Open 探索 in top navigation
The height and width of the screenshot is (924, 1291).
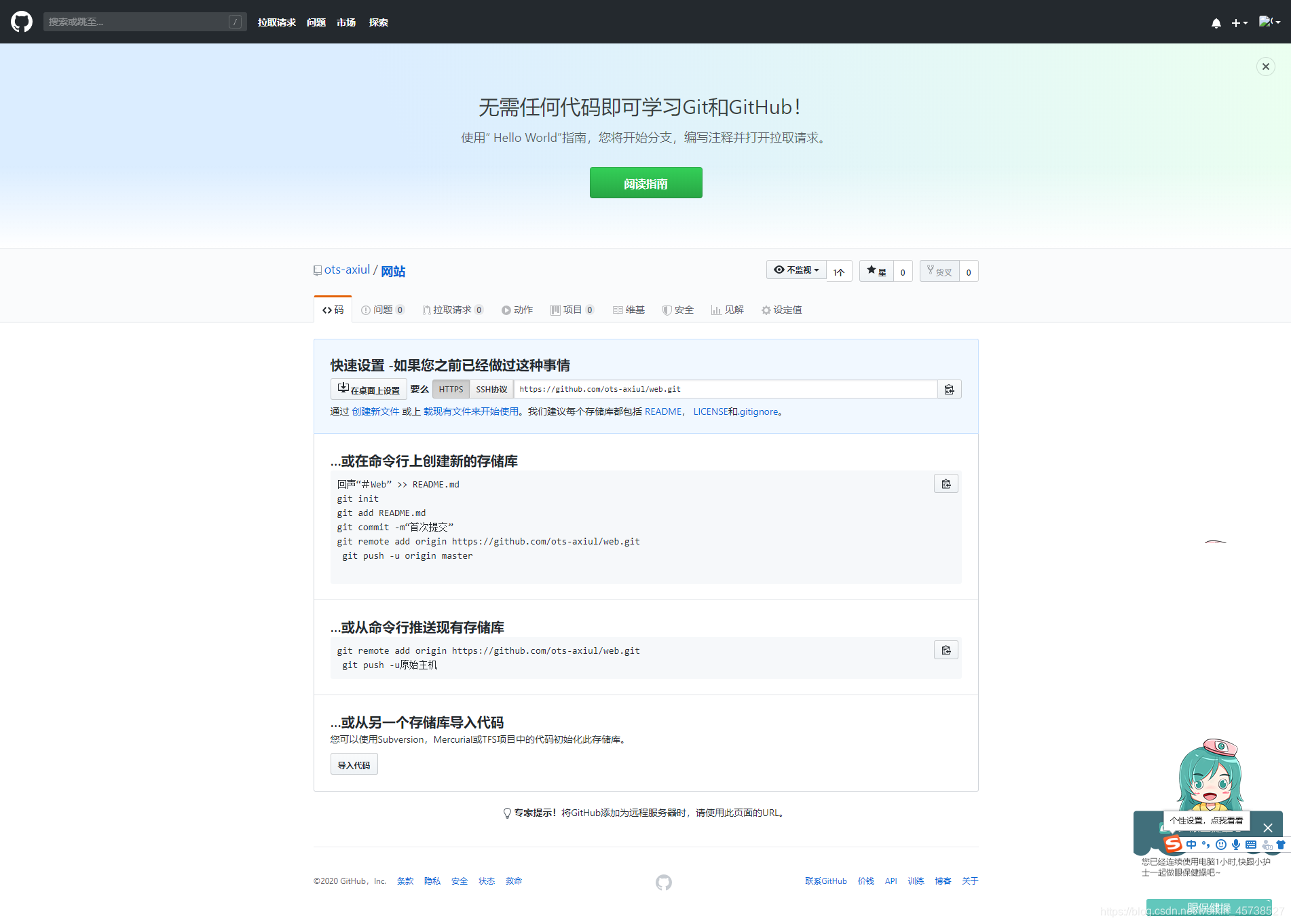[x=379, y=22]
